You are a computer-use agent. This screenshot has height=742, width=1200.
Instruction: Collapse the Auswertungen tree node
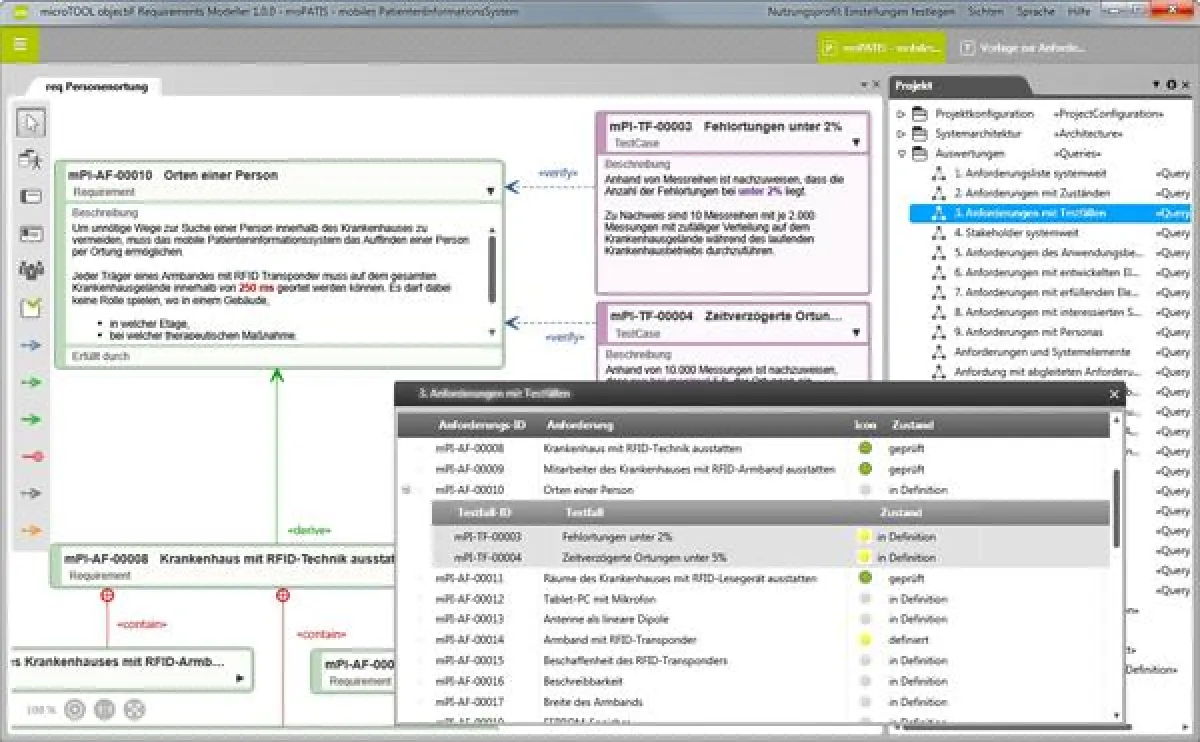click(901, 154)
